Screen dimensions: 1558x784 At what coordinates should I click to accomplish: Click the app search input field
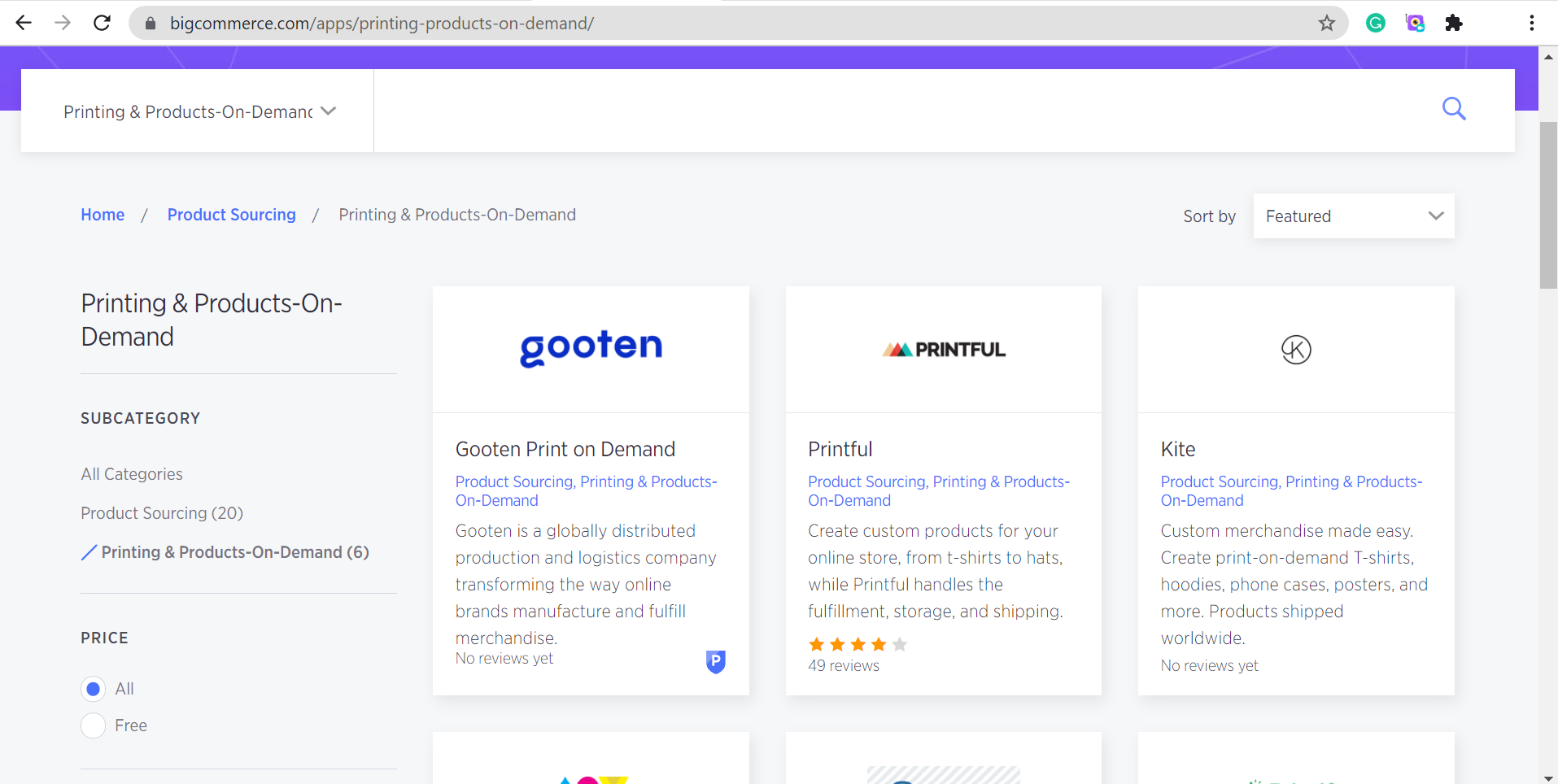(903, 111)
